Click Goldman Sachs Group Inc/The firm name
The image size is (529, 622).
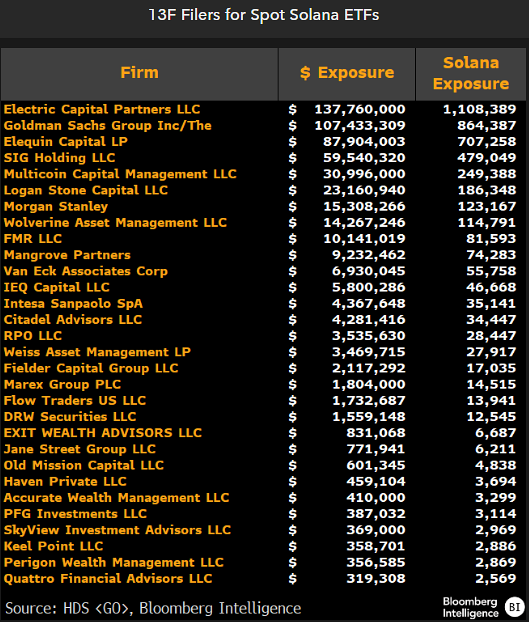pyautogui.click(x=107, y=126)
